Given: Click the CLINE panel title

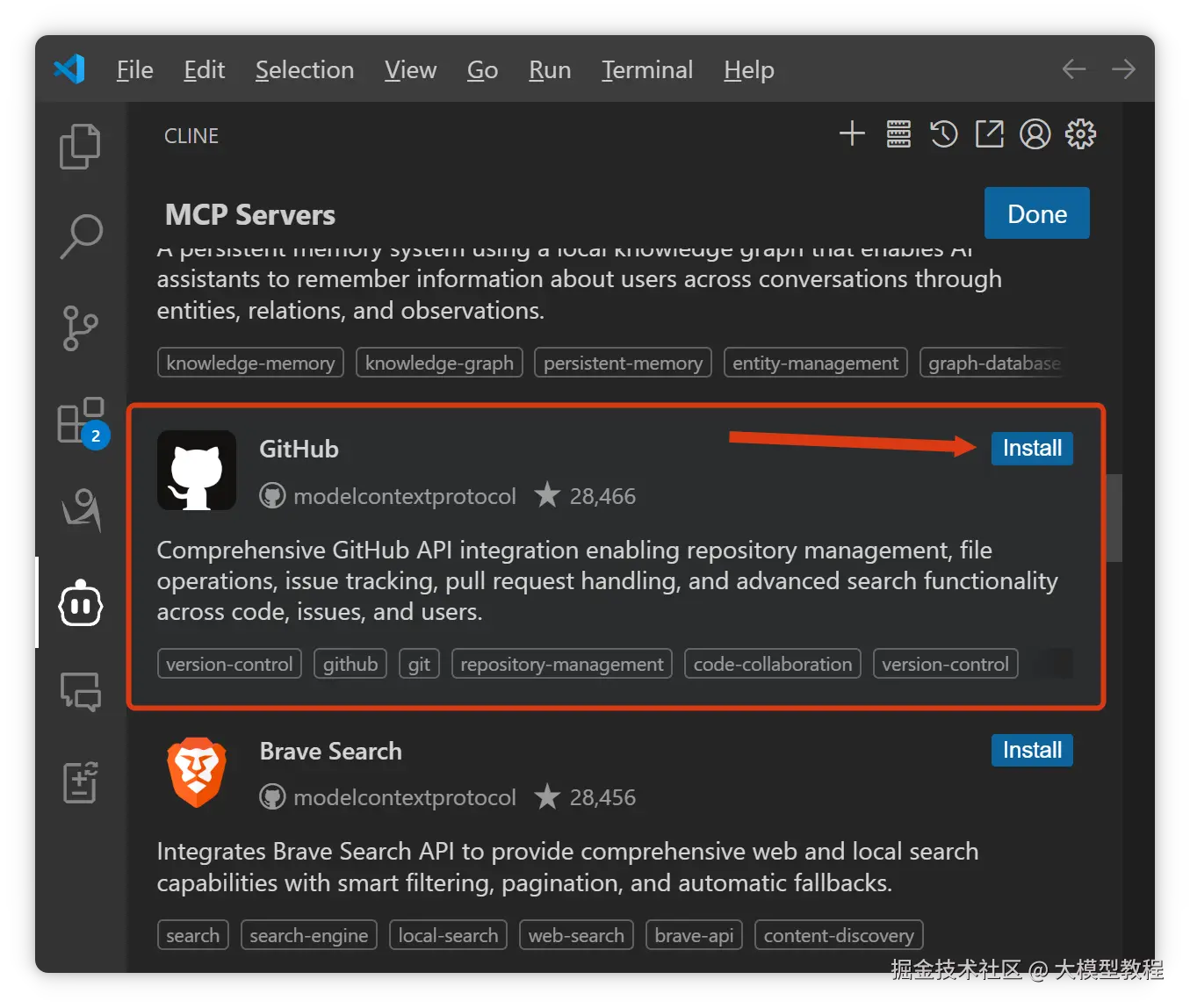Looking at the screenshot, I should [x=191, y=136].
